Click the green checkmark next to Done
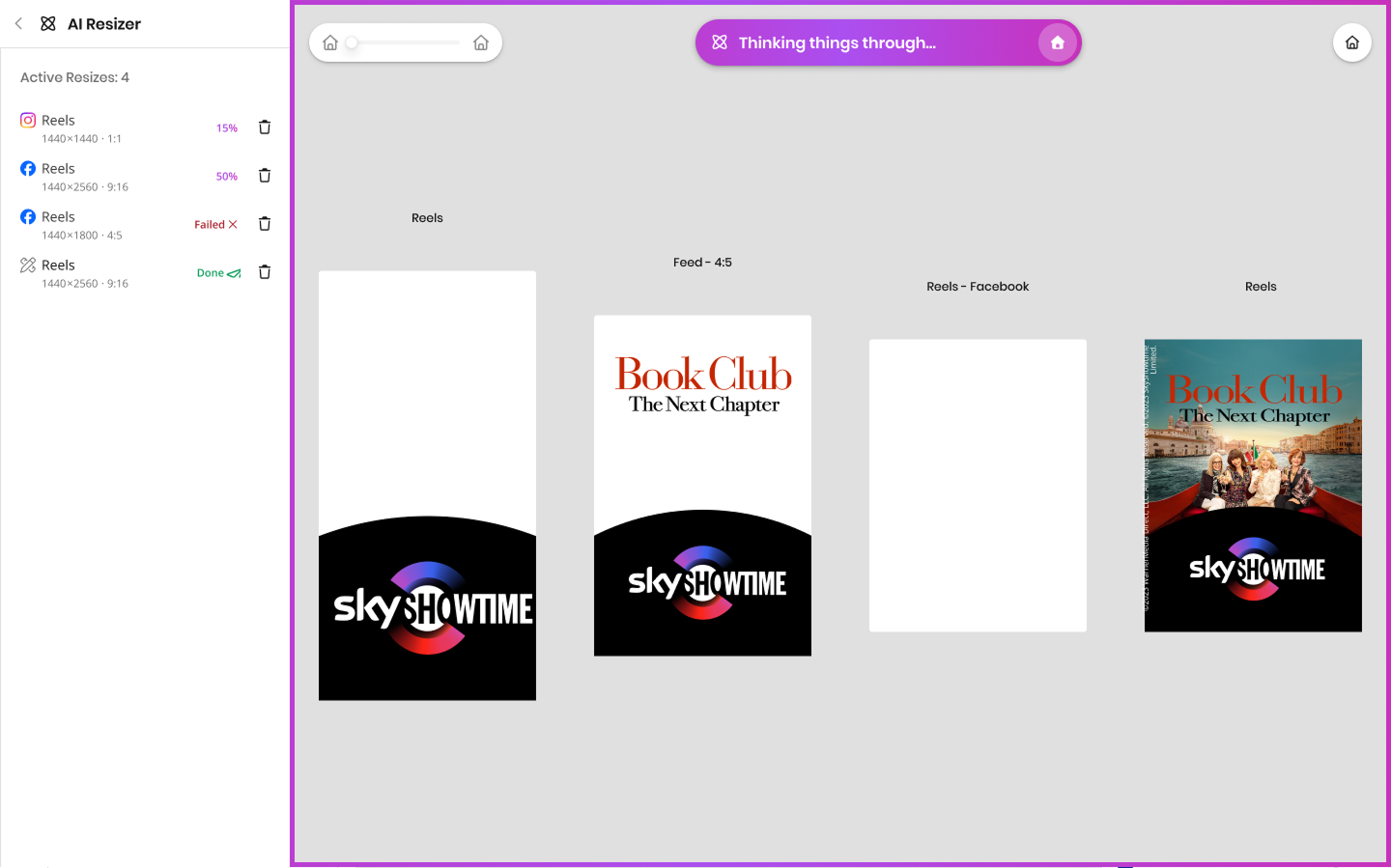The width and height of the screenshot is (1391, 868). [x=234, y=273]
